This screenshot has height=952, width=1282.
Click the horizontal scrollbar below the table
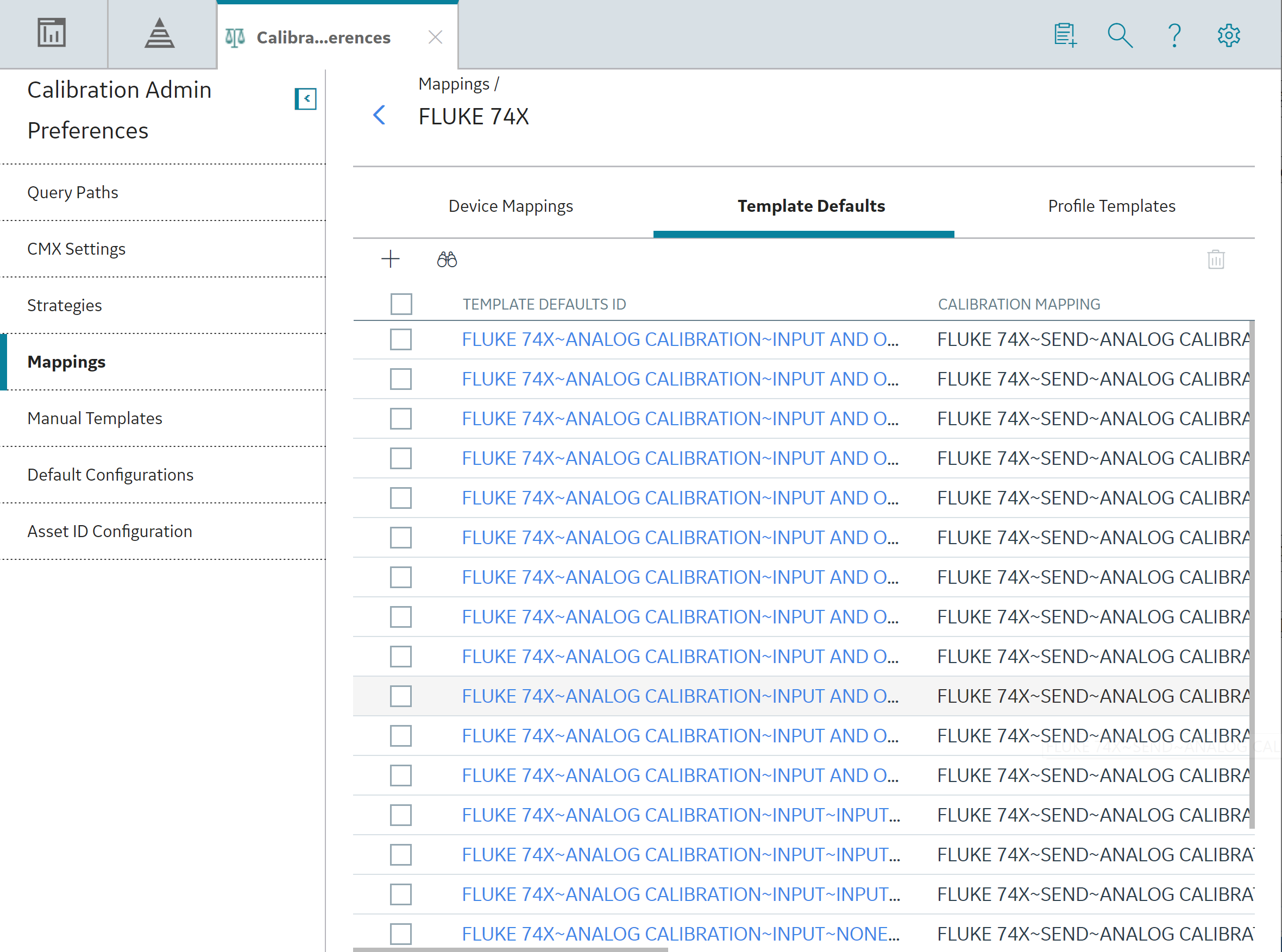coord(511,949)
